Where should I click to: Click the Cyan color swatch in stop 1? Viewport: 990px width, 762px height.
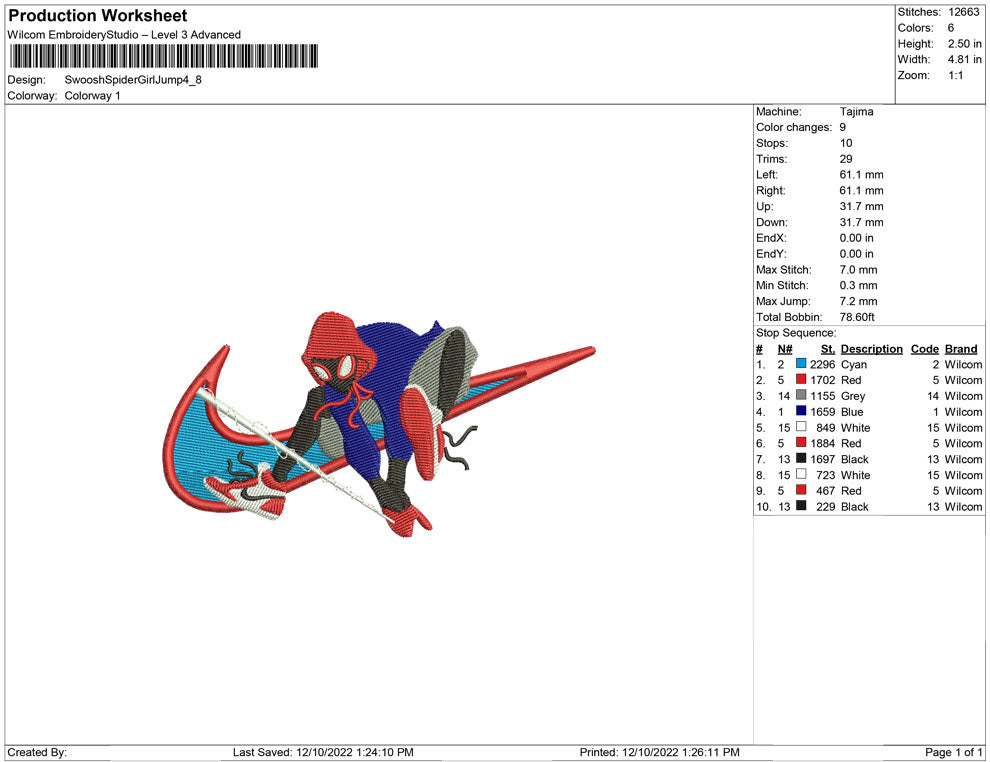tap(801, 364)
